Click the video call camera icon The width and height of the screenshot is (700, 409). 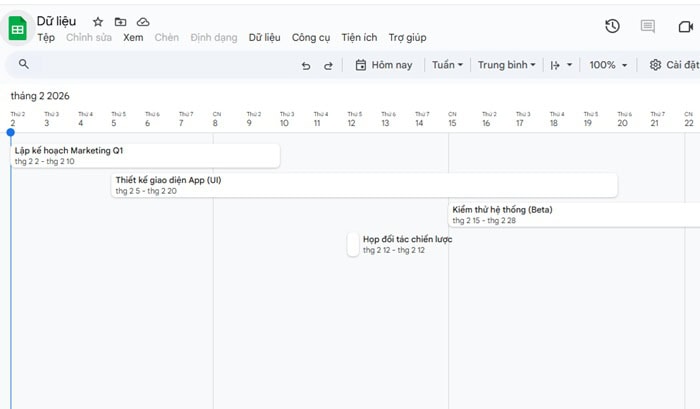click(x=686, y=27)
